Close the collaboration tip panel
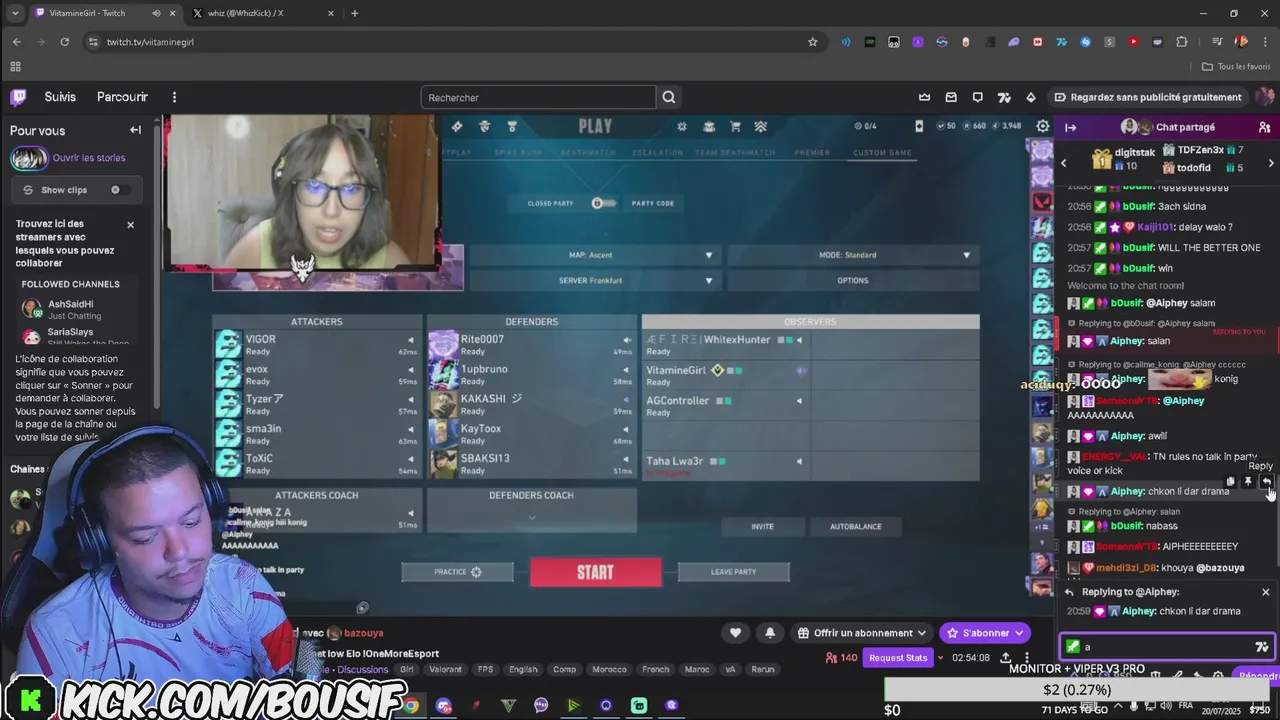The image size is (1280, 720). click(x=130, y=225)
